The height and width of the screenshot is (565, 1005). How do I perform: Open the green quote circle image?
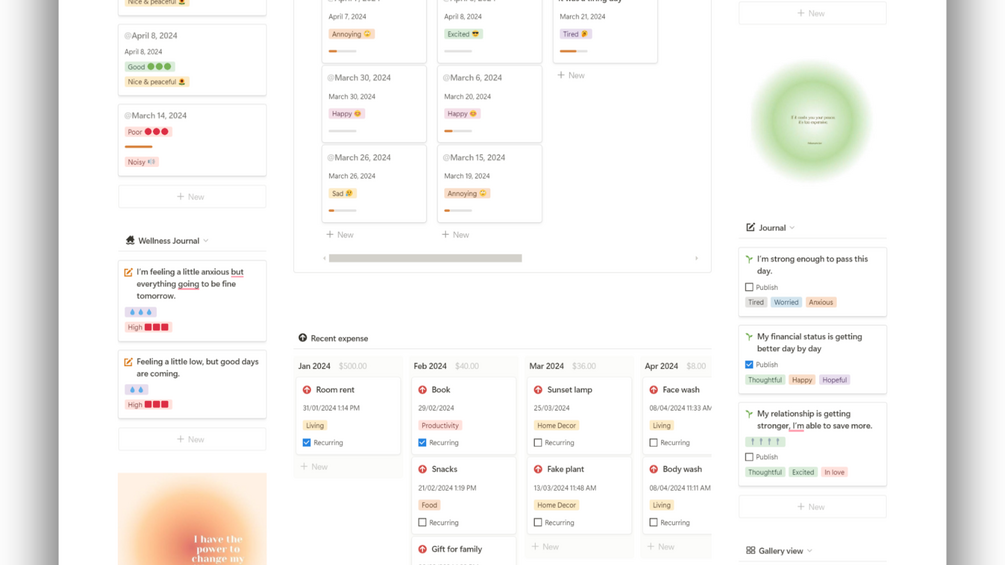point(811,120)
